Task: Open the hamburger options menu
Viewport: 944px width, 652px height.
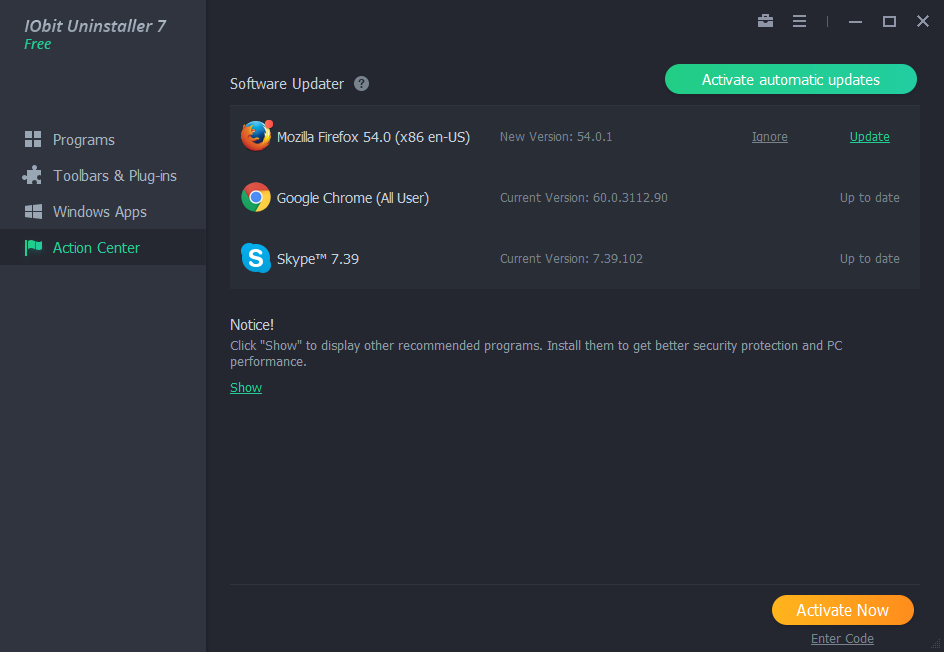Action: [799, 21]
